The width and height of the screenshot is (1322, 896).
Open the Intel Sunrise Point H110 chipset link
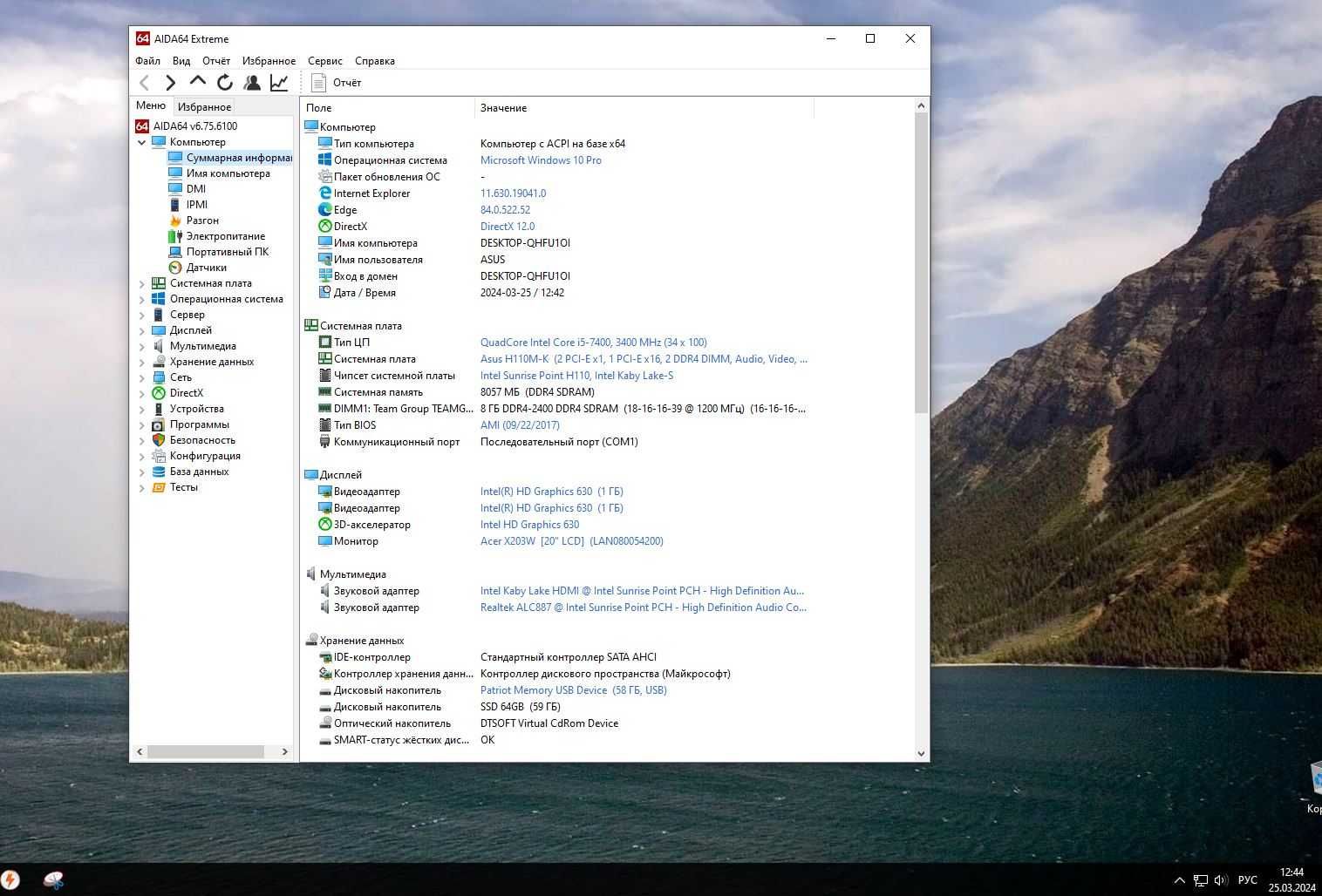[x=576, y=376]
